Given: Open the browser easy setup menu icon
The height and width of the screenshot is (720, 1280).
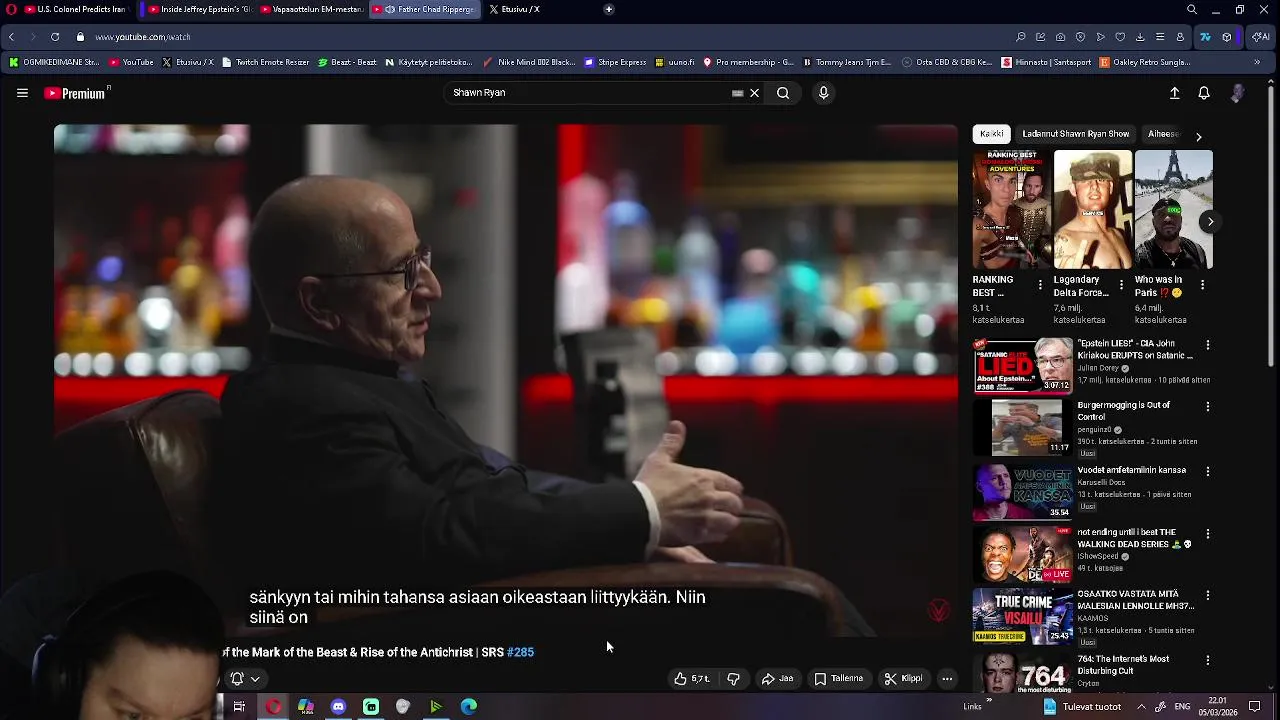Looking at the screenshot, I should 1160,37.
